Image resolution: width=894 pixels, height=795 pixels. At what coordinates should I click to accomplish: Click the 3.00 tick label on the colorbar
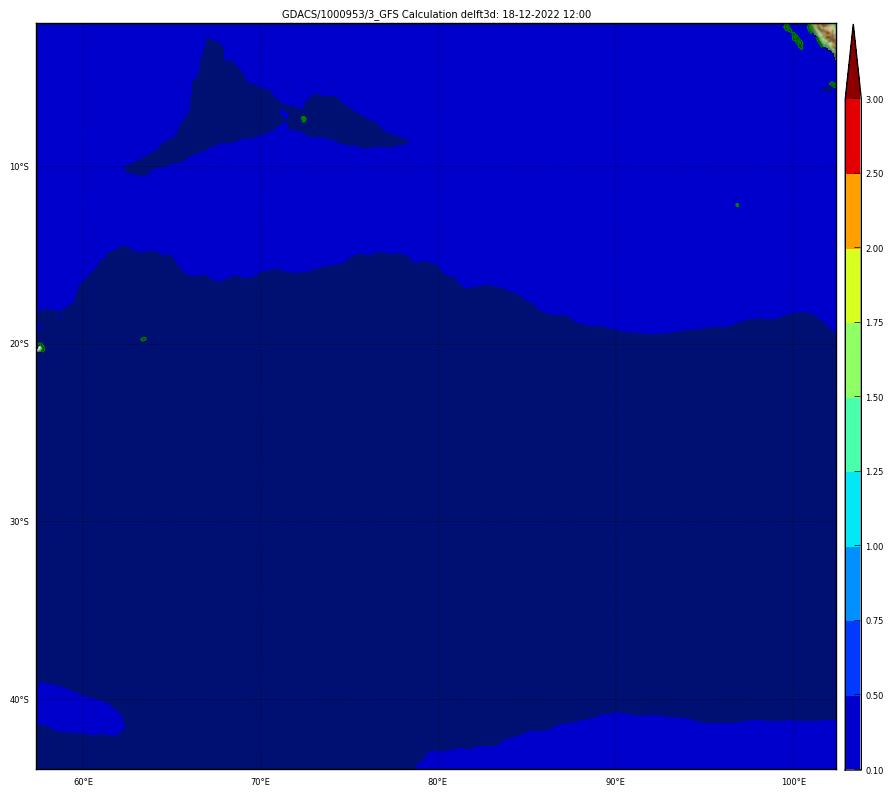[x=874, y=100]
